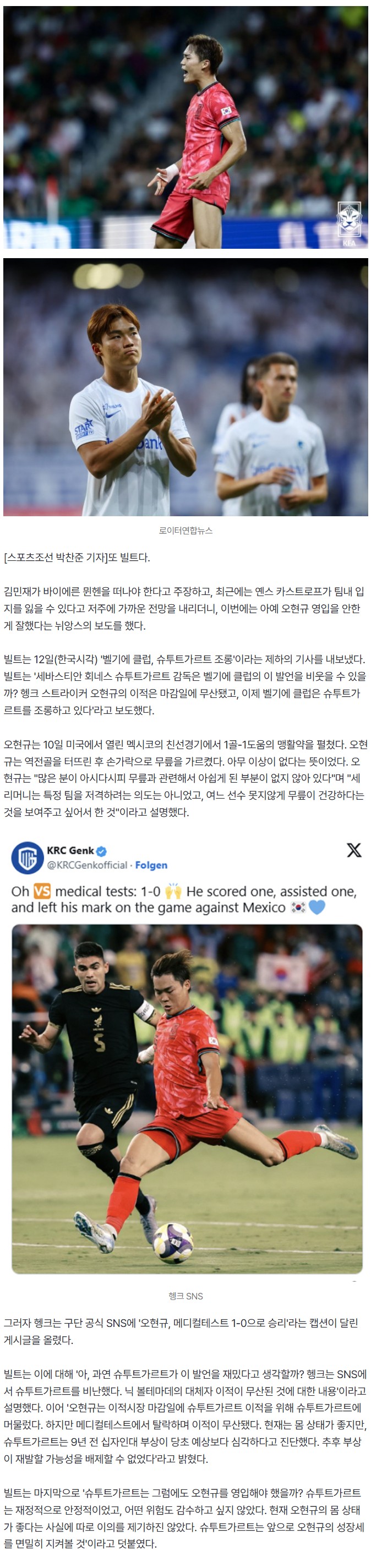This screenshot has height=1568, width=371.
Task: Open the top photo of player in red kit
Action: click(186, 127)
